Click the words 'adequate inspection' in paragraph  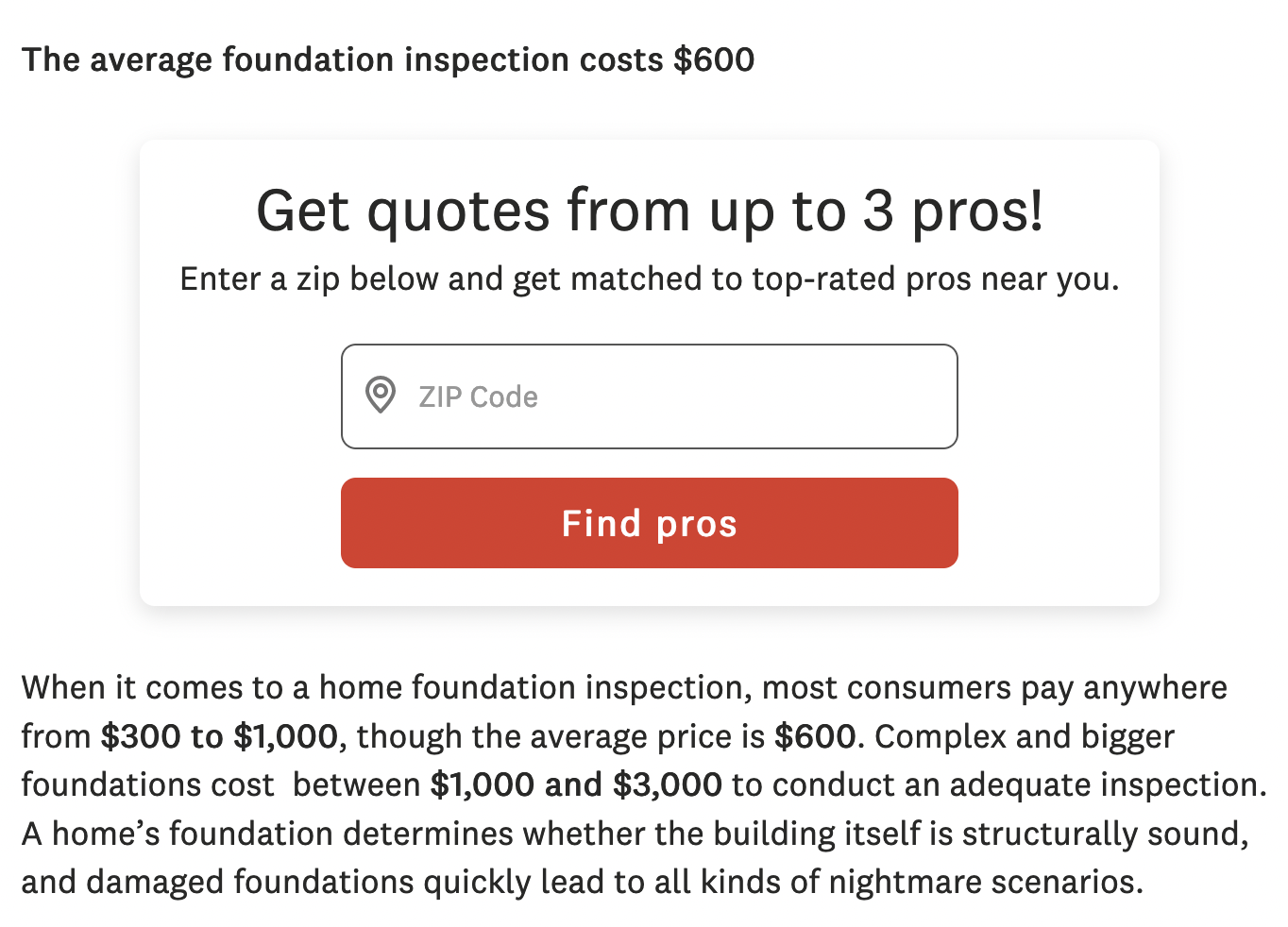pyautogui.click(x=1104, y=785)
